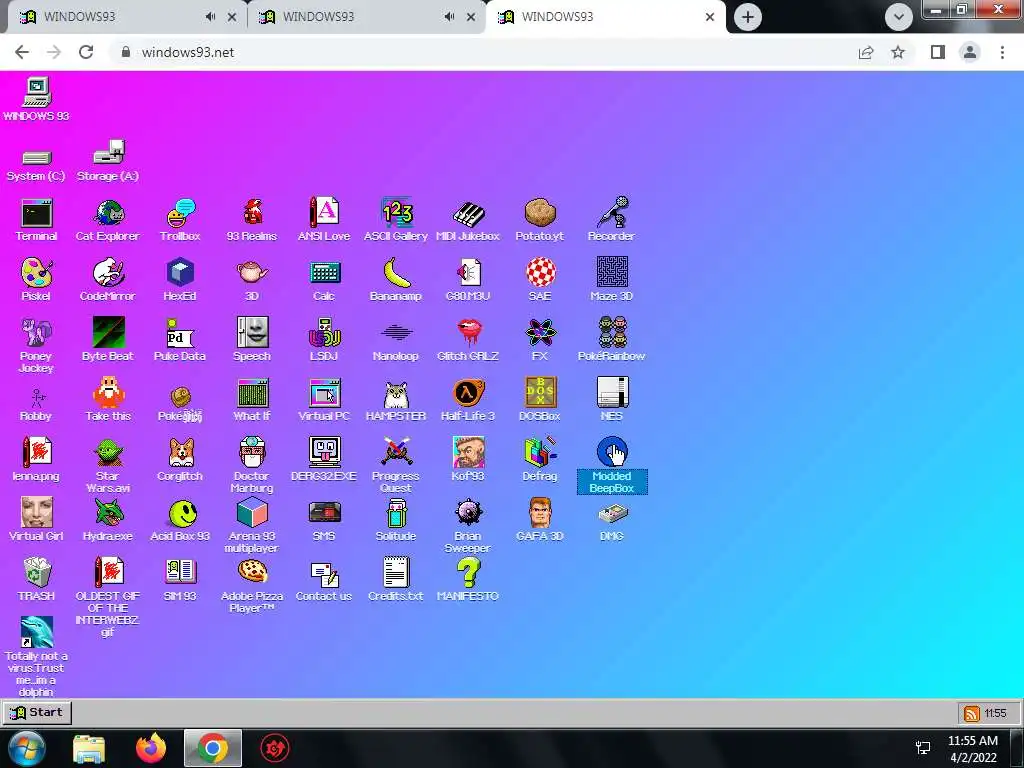The image size is (1024, 768).
Task: Open lenna.png file icon
Action: click(x=37, y=453)
